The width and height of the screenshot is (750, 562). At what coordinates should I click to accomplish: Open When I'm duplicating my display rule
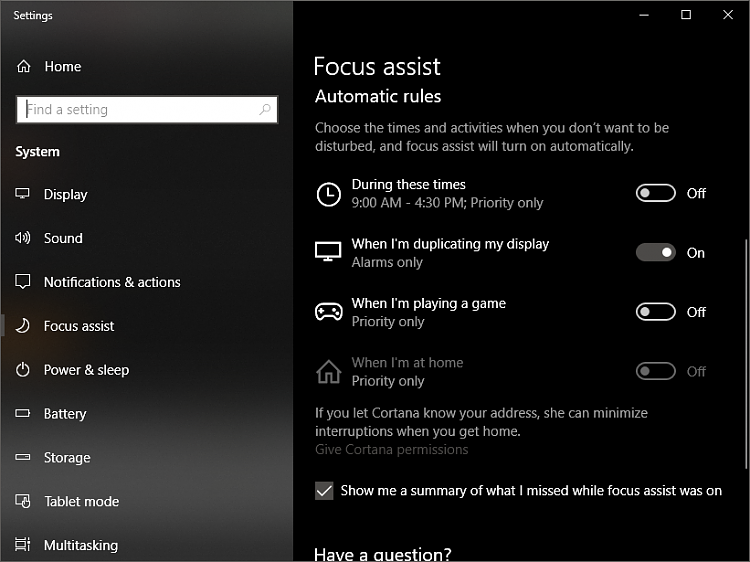click(450, 253)
